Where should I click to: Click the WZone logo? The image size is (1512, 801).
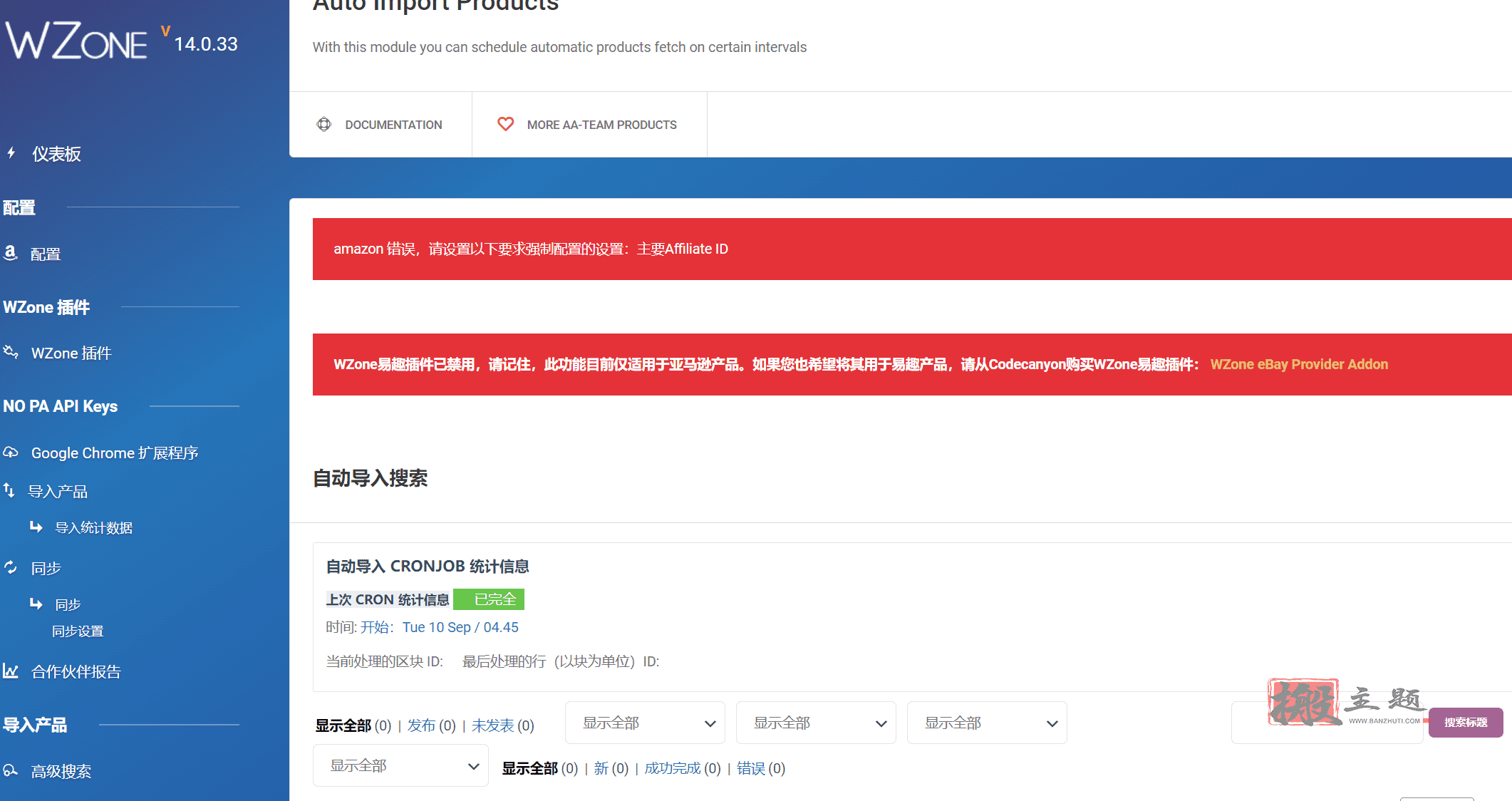(76, 41)
